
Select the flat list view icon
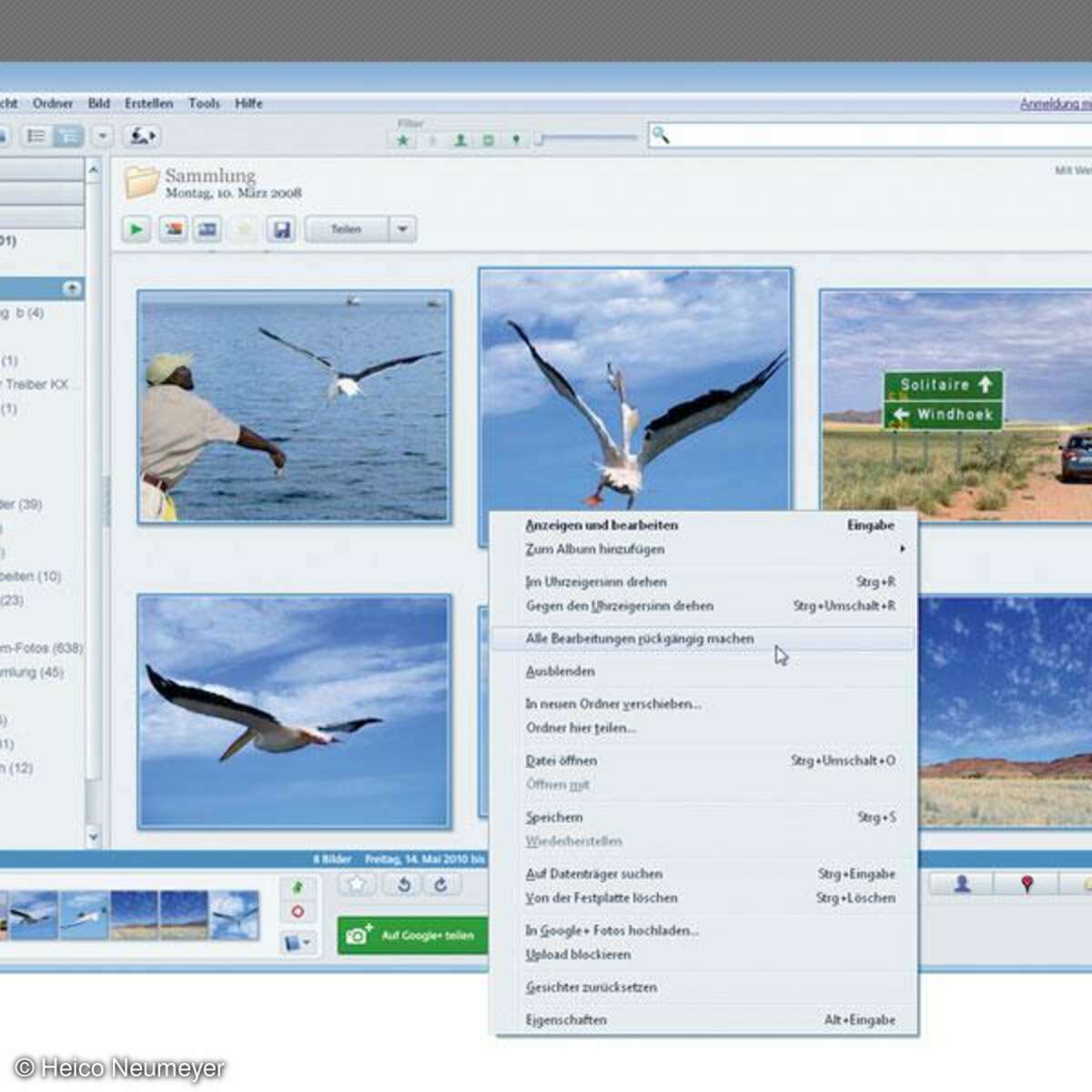coord(36,136)
